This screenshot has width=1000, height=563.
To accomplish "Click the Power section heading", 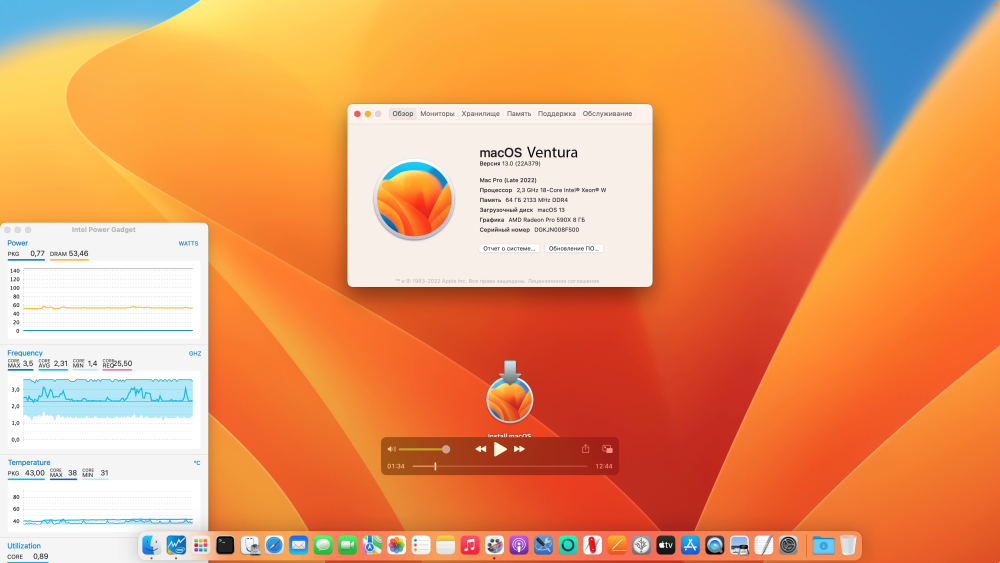I will coord(17,243).
